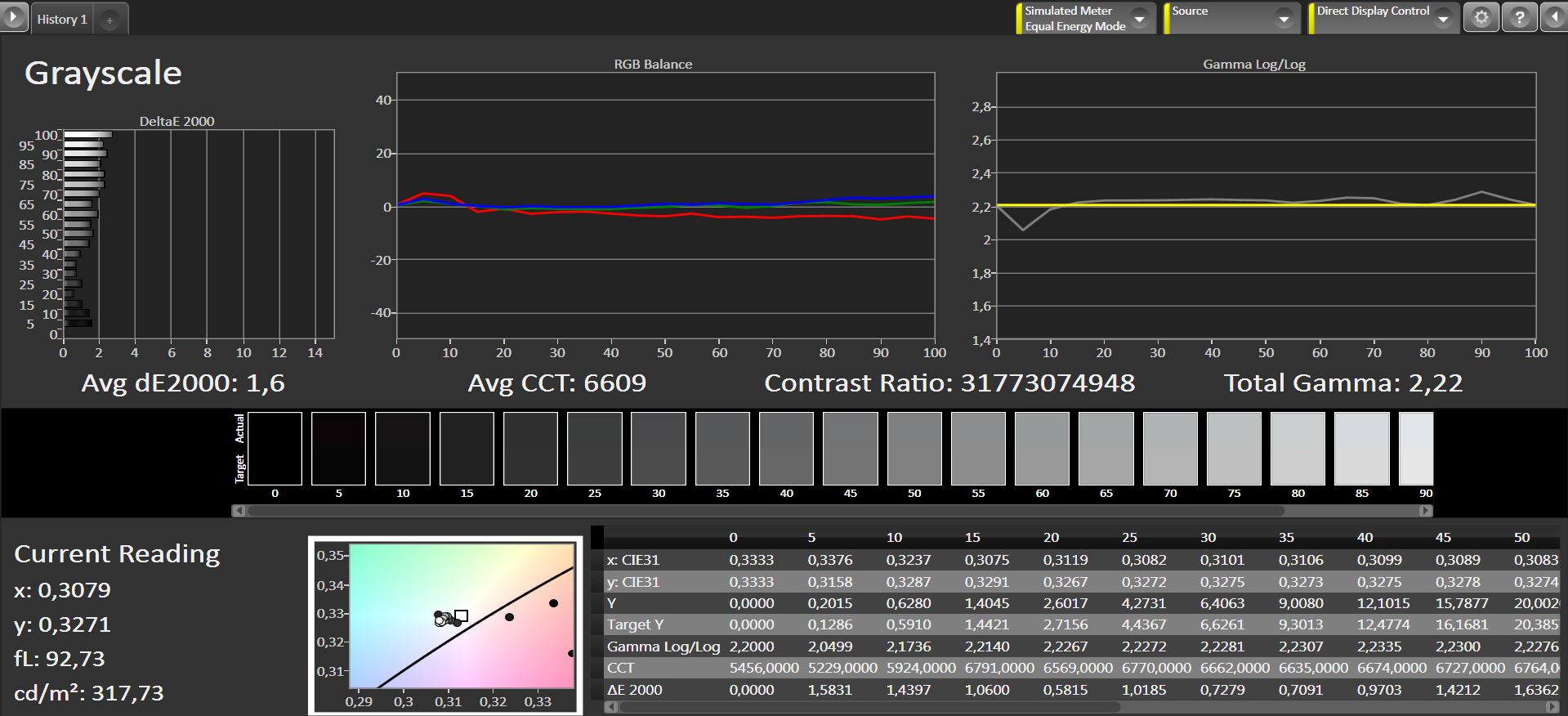Select the 0 percent black swatch

click(275, 449)
